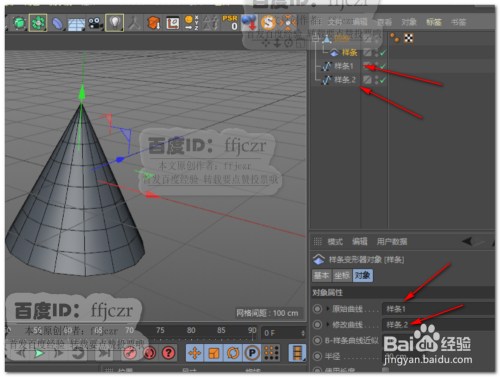500x377 pixels.
Task: Click the PSR 0 reset icon
Action: click(x=230, y=22)
